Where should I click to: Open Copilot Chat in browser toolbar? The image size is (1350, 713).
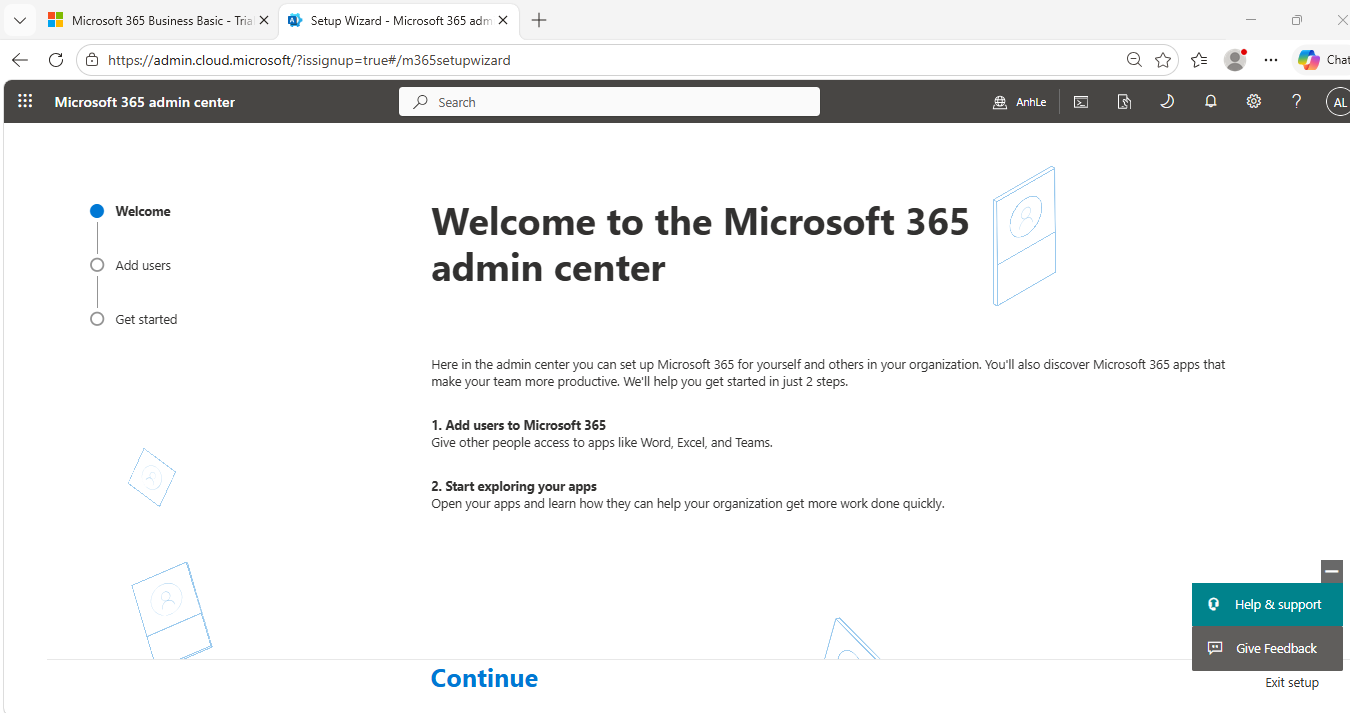[1322, 60]
